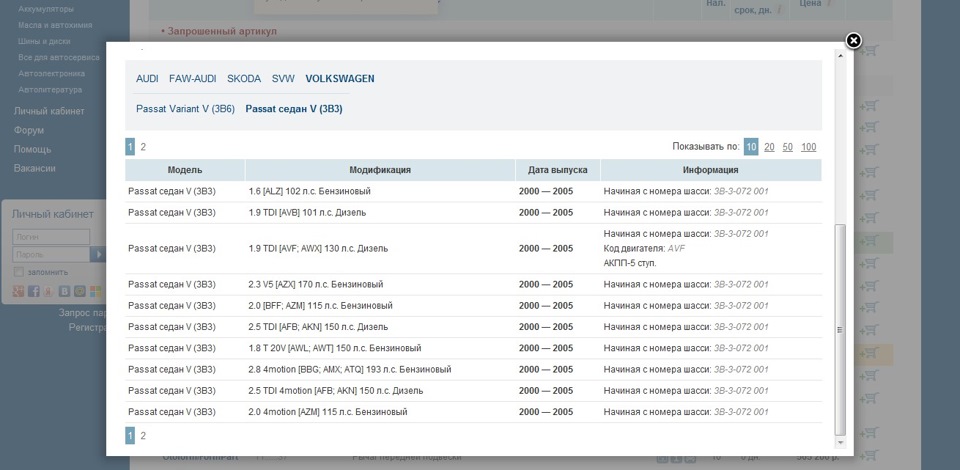
Task: Click the popup scrollbar up arrow
Action: [841, 56]
